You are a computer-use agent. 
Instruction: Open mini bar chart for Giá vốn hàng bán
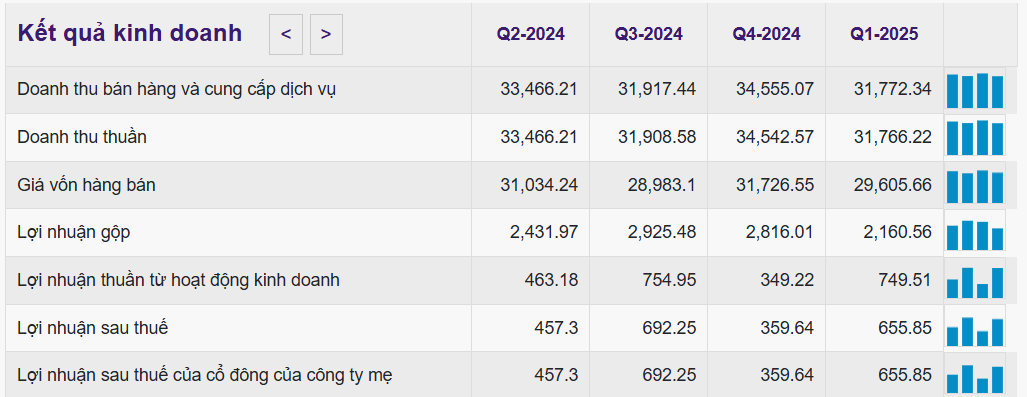(975, 185)
